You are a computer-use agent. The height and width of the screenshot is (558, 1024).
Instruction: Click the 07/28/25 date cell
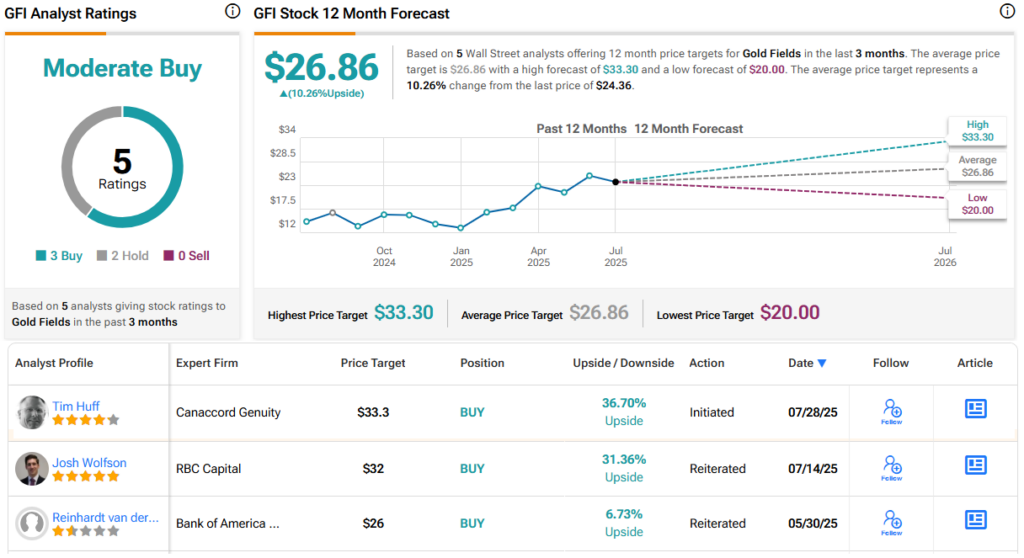[812, 412]
